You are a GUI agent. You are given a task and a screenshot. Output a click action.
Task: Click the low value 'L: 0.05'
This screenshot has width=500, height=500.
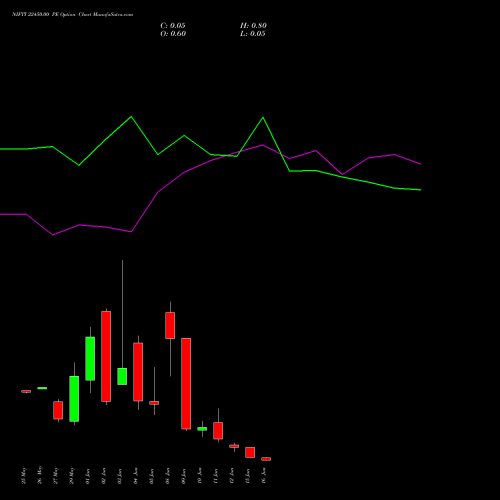pos(253,34)
